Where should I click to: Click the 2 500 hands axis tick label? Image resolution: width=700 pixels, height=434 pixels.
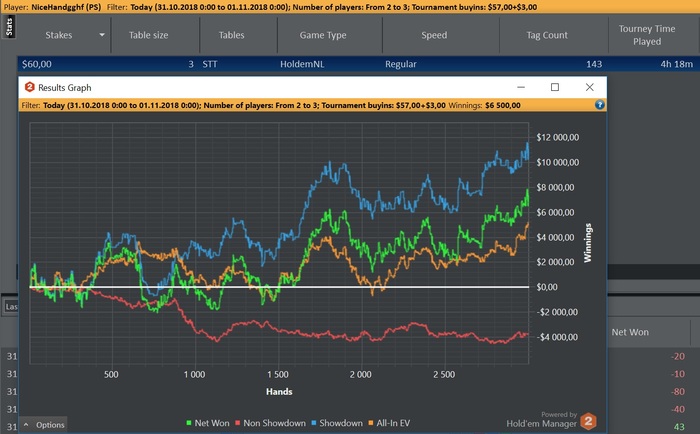(x=444, y=374)
